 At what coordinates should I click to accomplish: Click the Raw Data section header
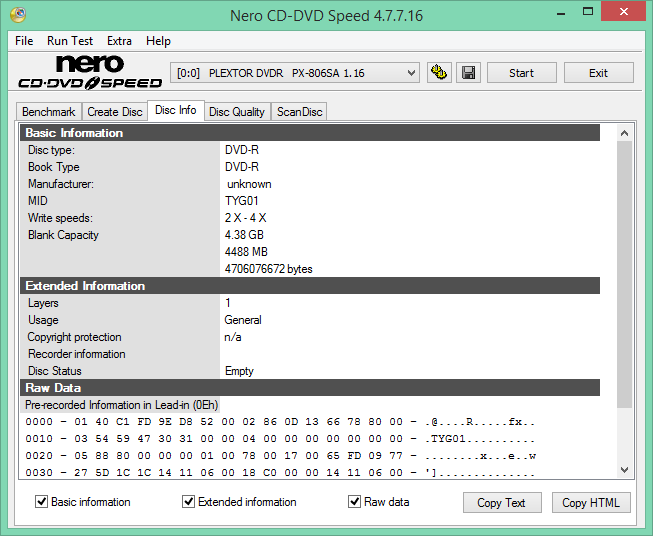tap(310, 388)
